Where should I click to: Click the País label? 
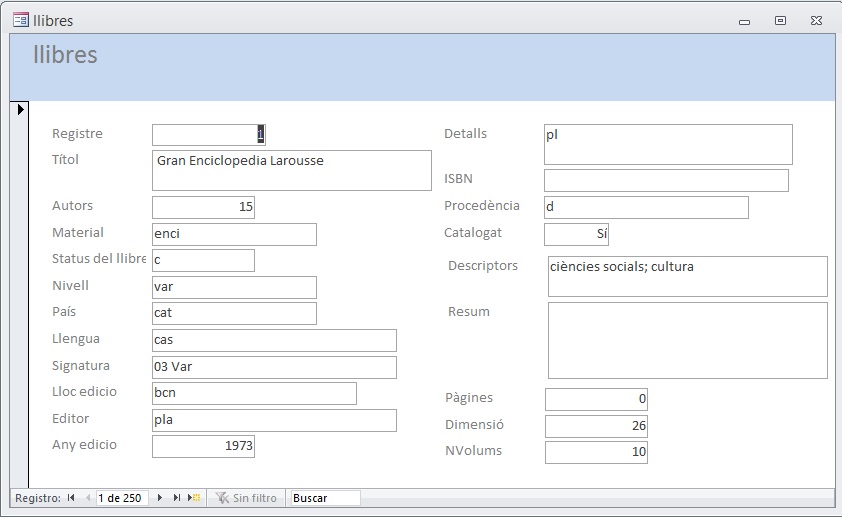coord(64,311)
